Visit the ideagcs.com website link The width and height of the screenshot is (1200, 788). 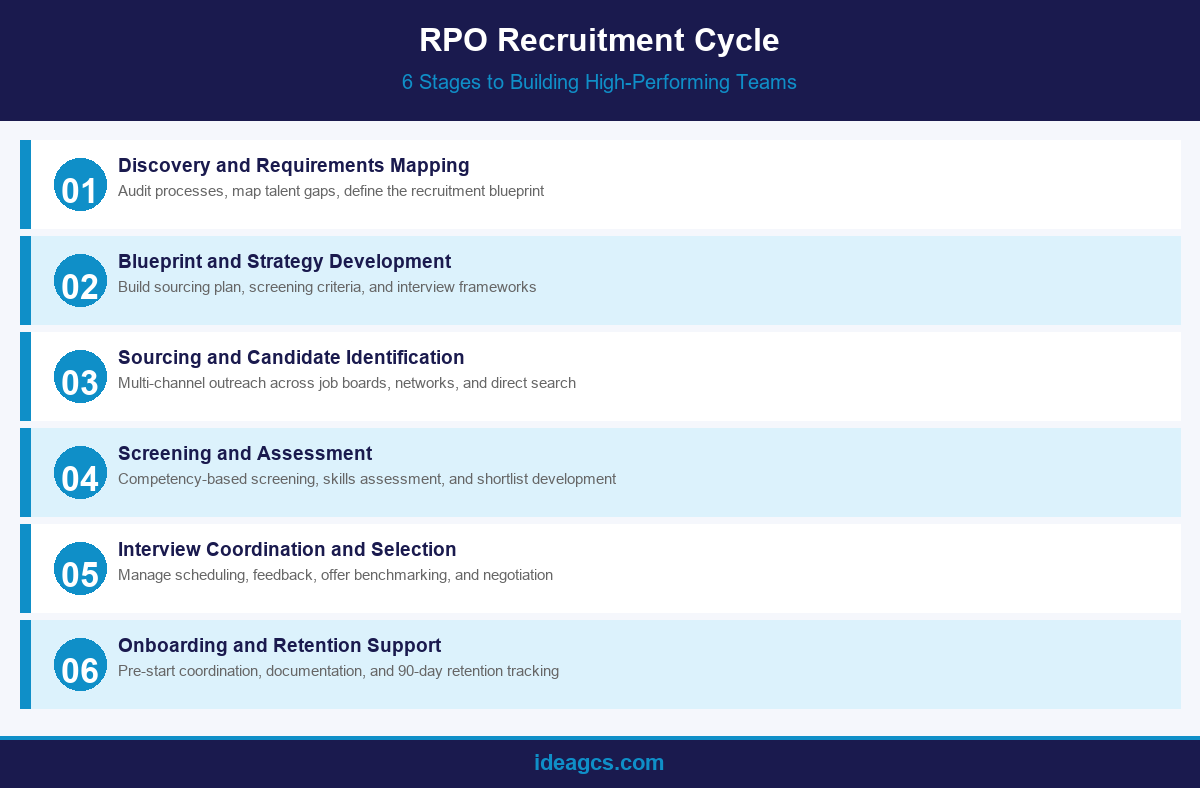599,762
